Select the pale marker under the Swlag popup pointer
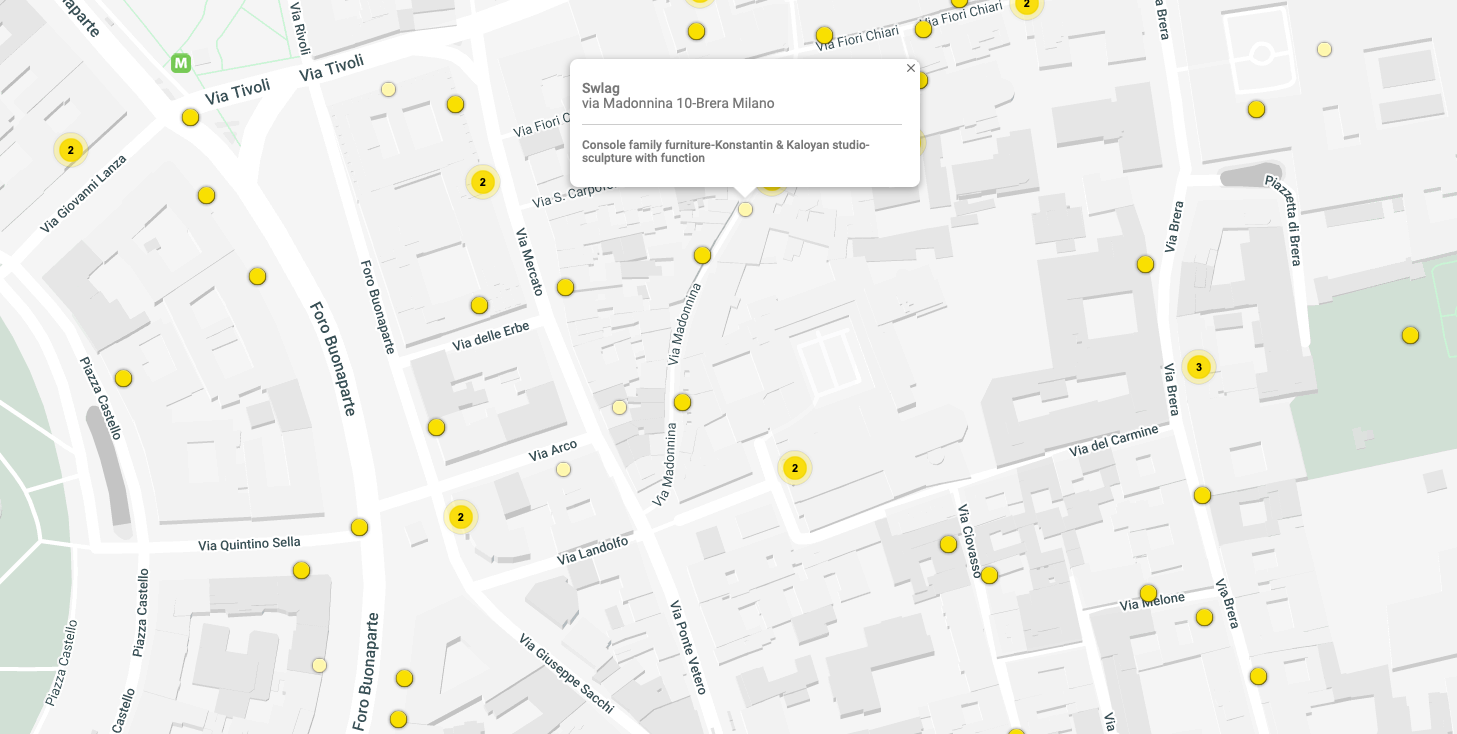Viewport: 1457px width, 734px height. [745, 209]
